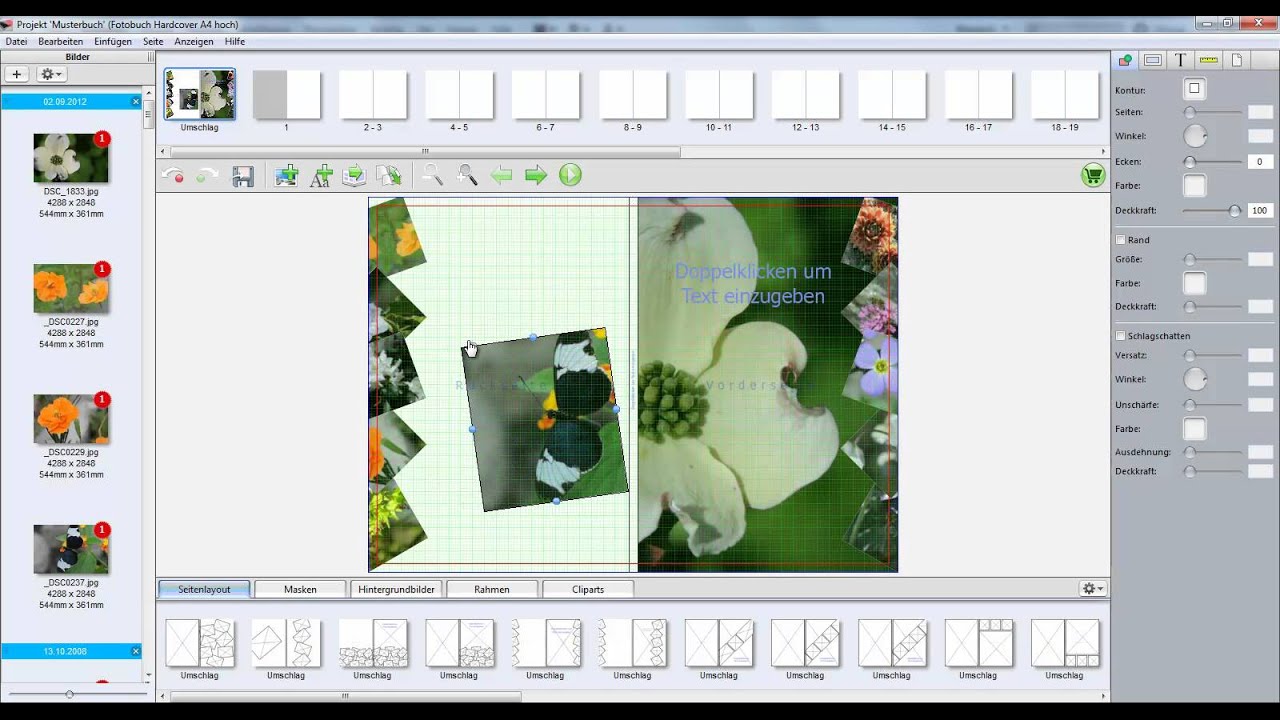1280x720 pixels.
Task: Switch to the Hintergrundbilder tab
Action: (396, 589)
